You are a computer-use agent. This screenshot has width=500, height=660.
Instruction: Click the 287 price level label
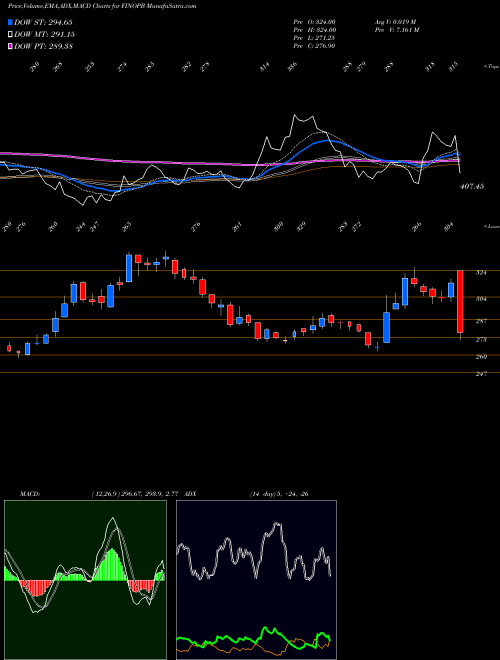pyautogui.click(x=481, y=321)
